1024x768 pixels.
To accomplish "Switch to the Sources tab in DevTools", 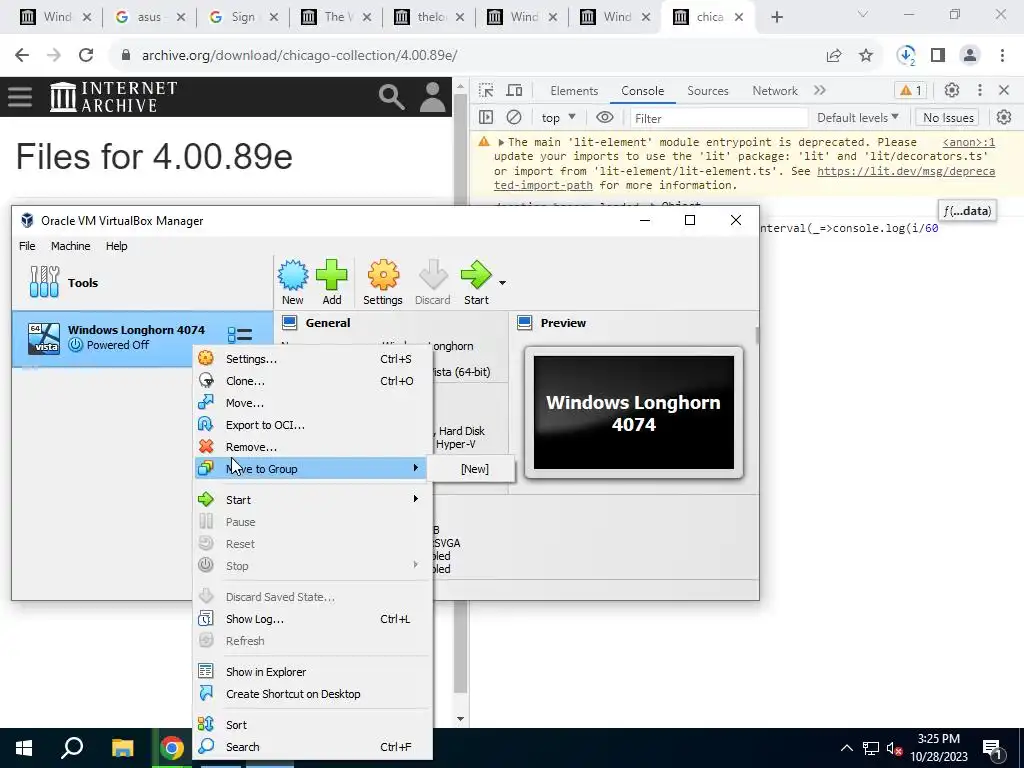I will pyautogui.click(x=707, y=91).
